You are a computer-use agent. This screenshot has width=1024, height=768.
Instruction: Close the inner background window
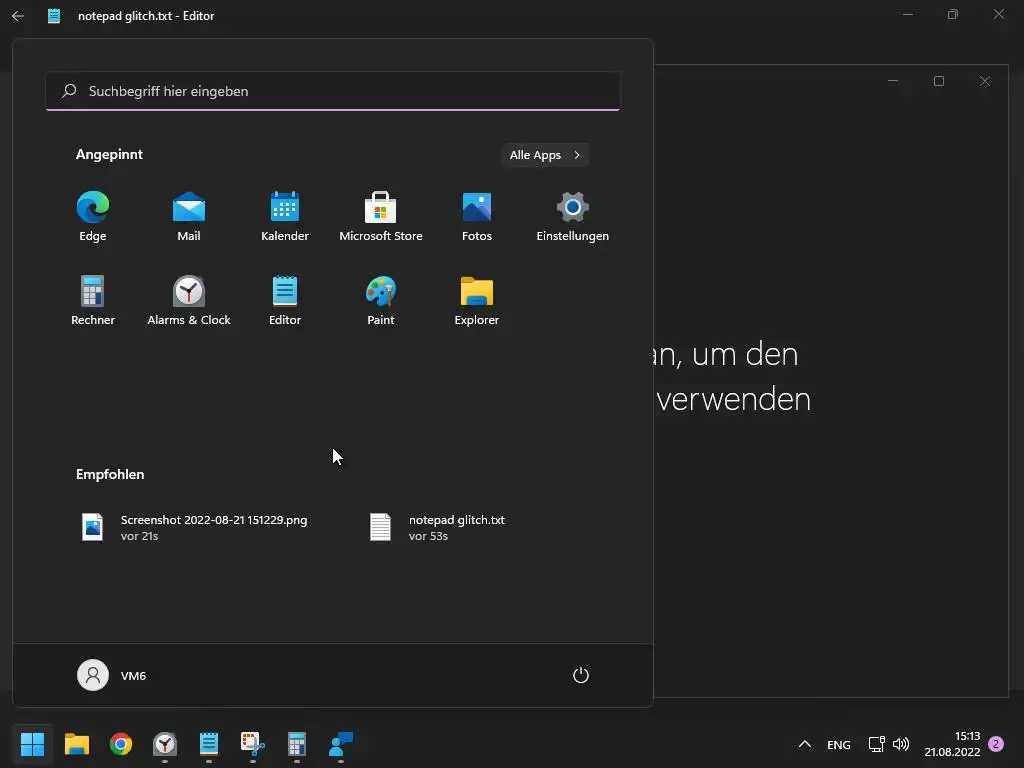coord(985,81)
